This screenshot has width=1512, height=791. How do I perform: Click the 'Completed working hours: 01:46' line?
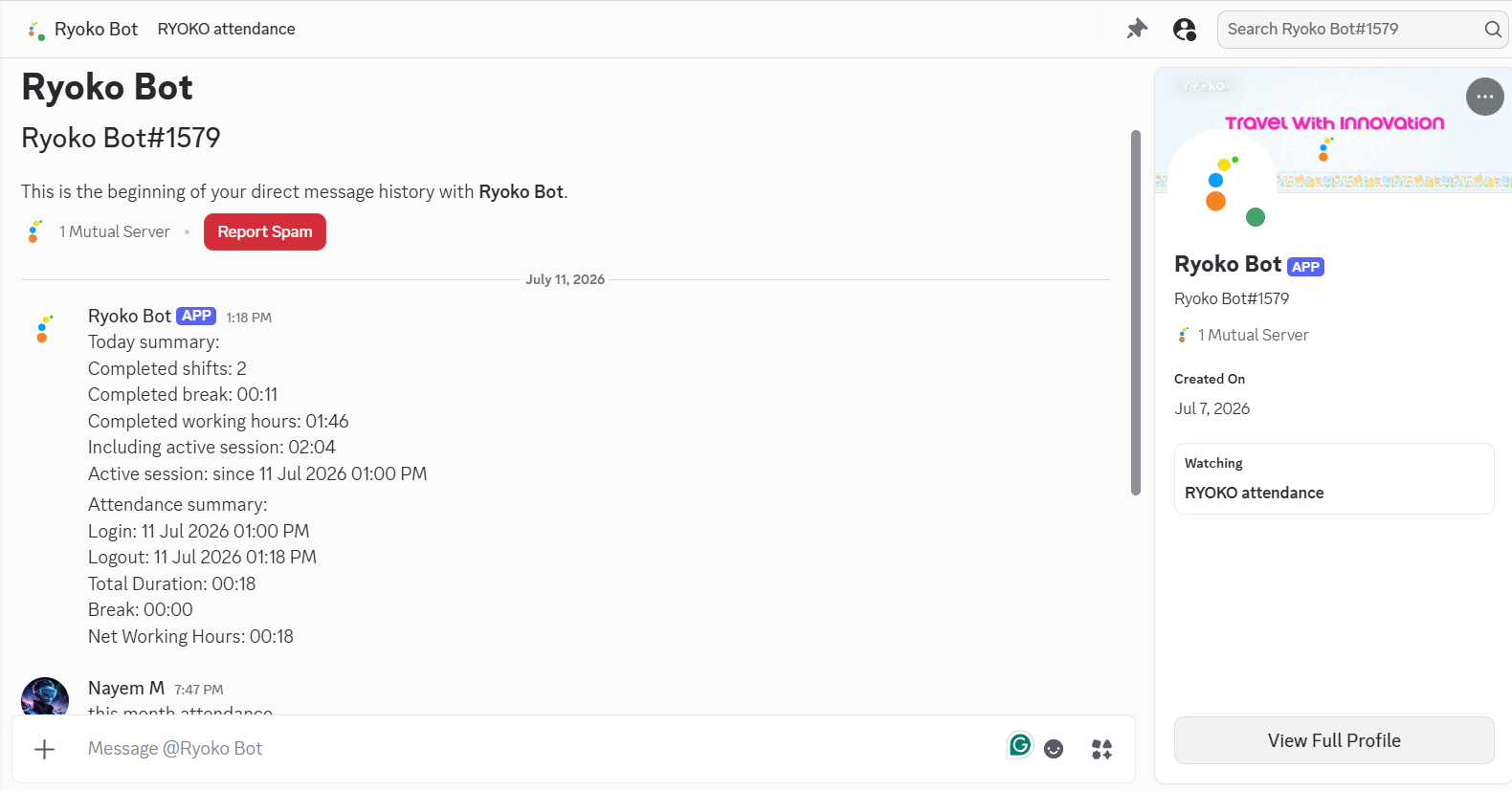218,422
